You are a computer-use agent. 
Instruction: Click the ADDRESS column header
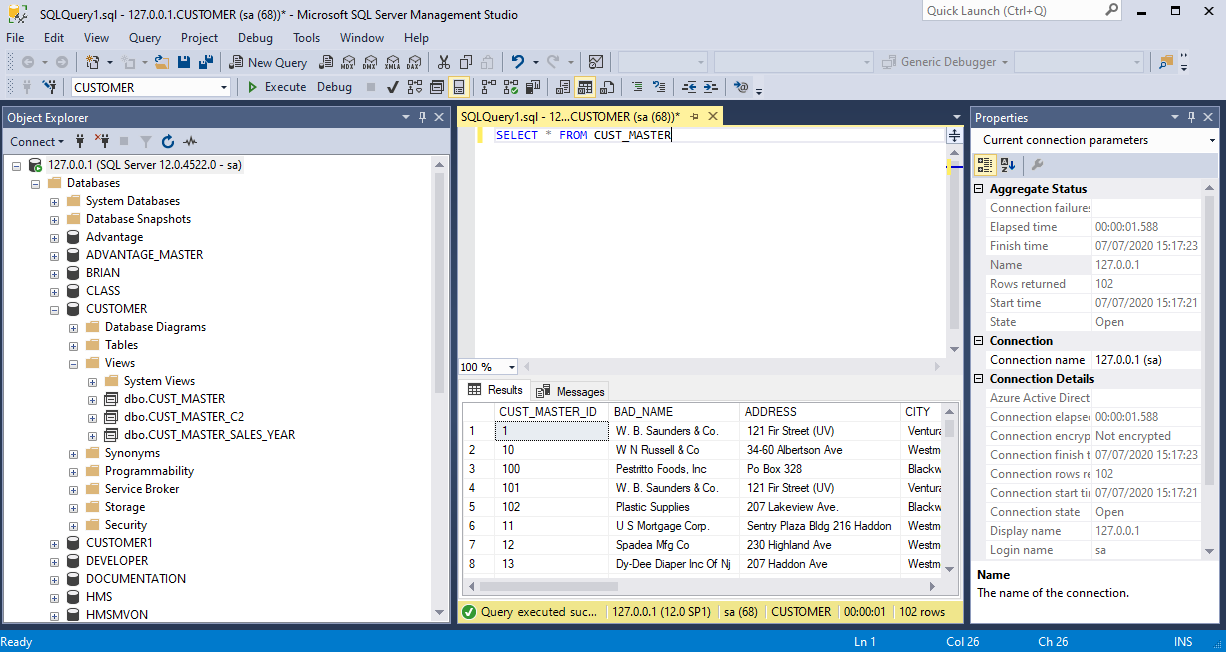[x=821, y=412]
